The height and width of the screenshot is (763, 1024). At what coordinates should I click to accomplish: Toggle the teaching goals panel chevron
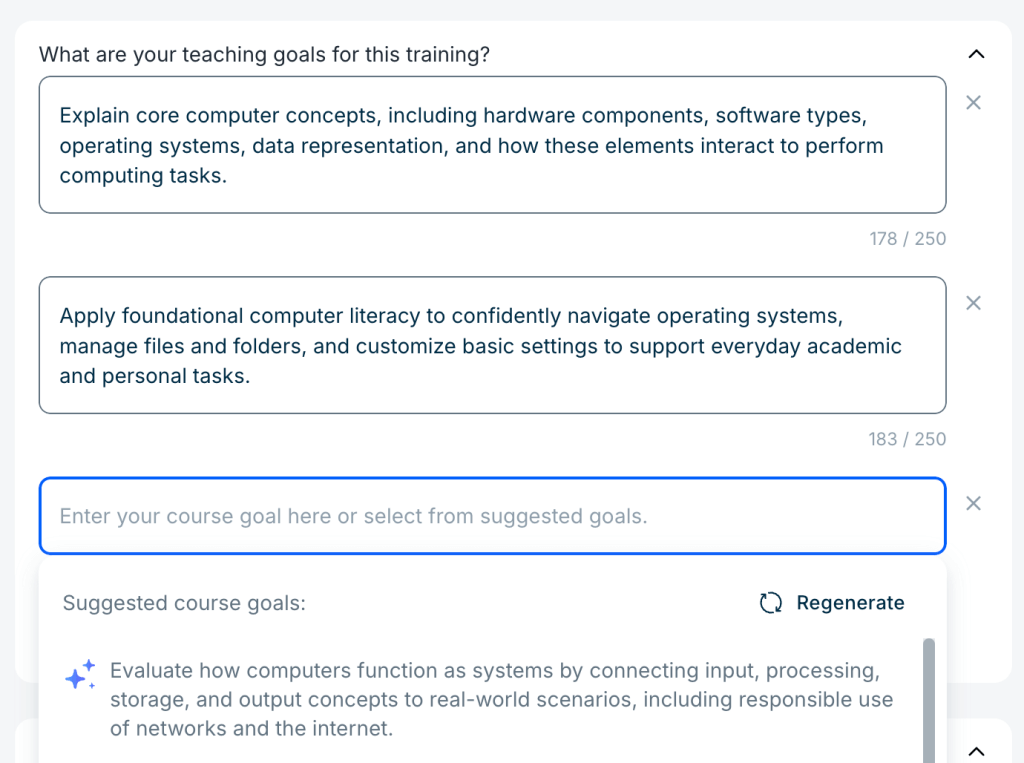tap(977, 54)
